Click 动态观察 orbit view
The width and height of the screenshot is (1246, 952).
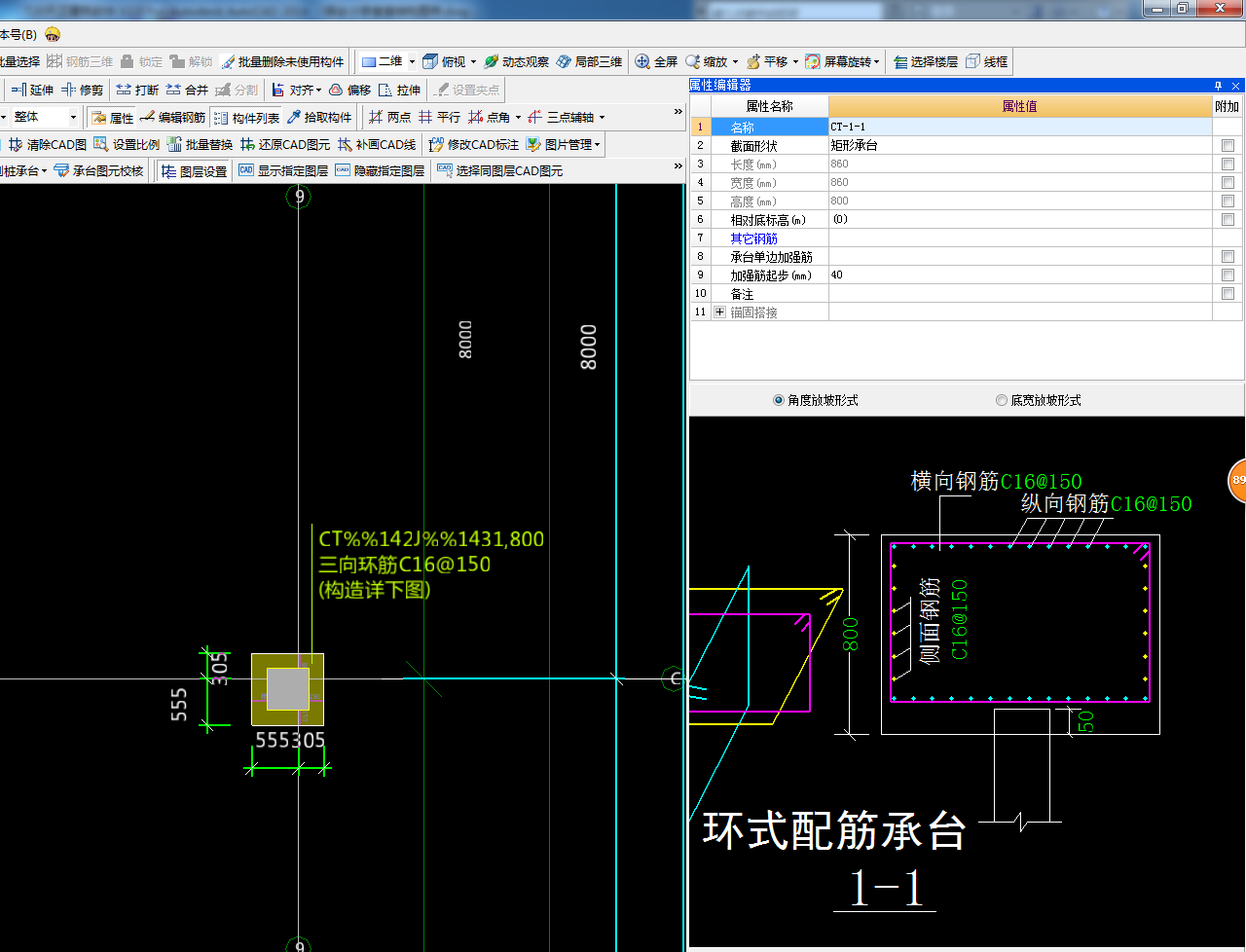pos(516,61)
